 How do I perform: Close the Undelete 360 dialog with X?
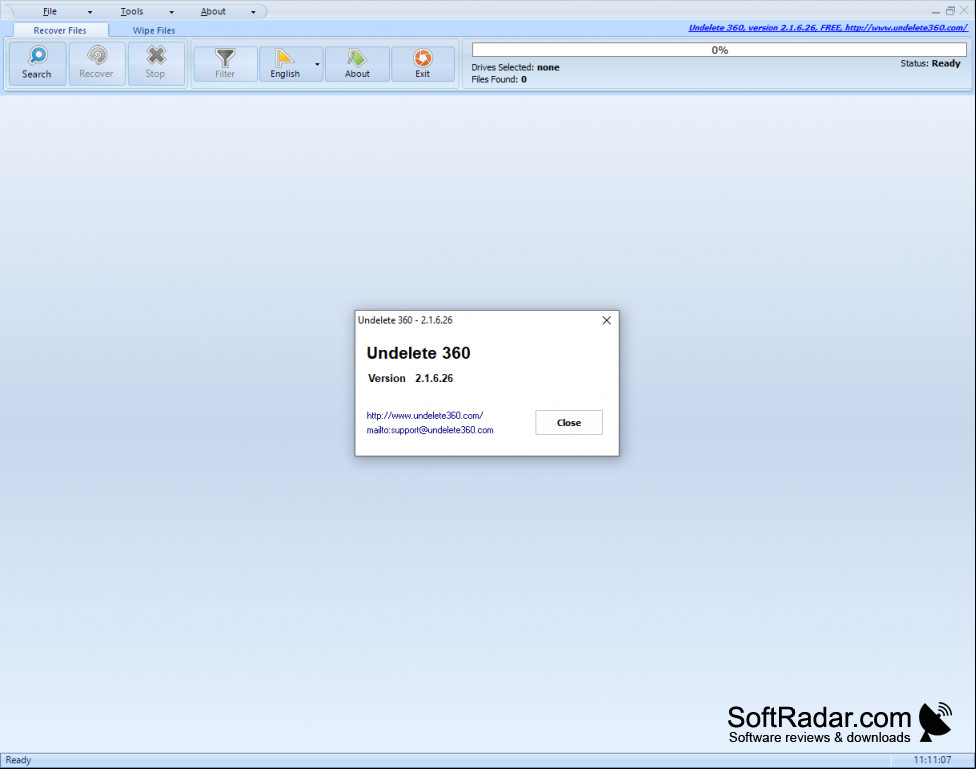(x=606, y=320)
